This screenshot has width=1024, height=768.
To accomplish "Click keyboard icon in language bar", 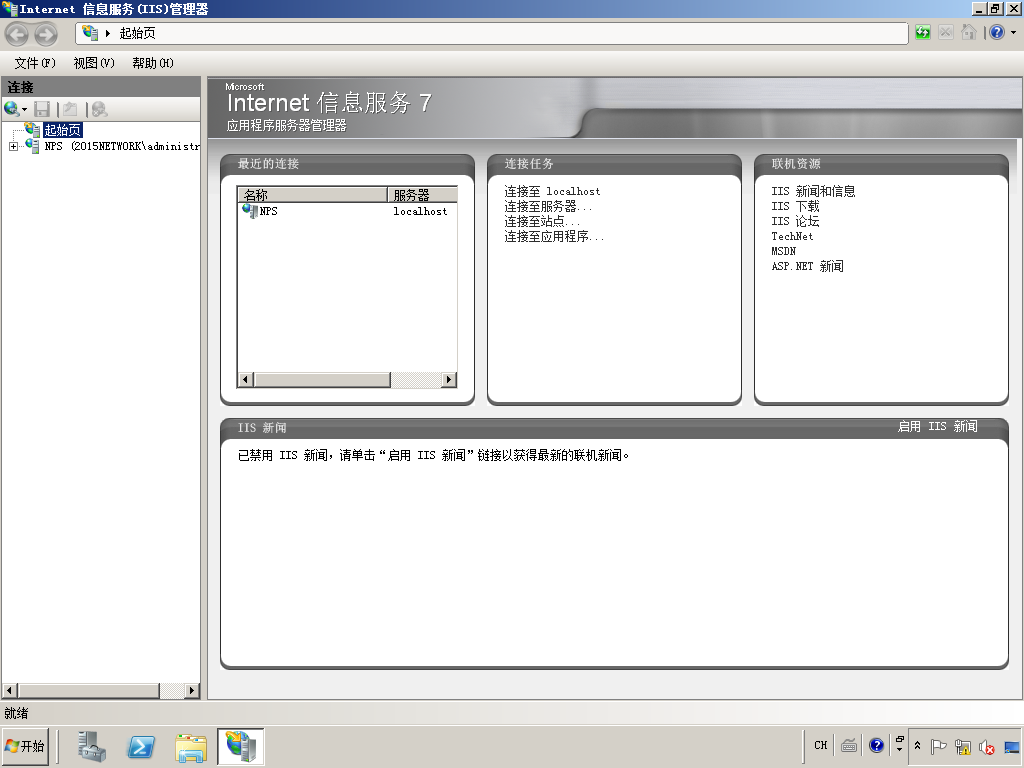I will (x=849, y=745).
